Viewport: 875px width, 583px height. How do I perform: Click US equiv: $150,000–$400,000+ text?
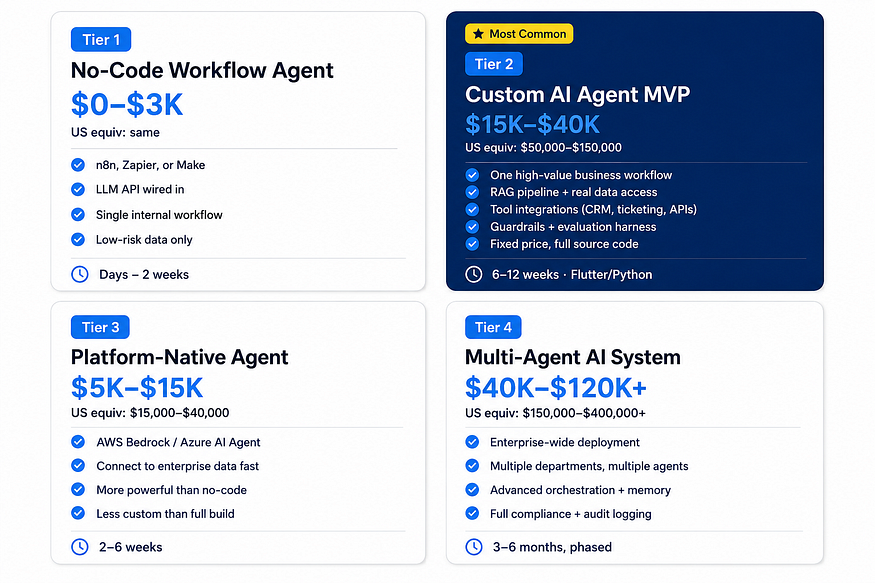(555, 413)
